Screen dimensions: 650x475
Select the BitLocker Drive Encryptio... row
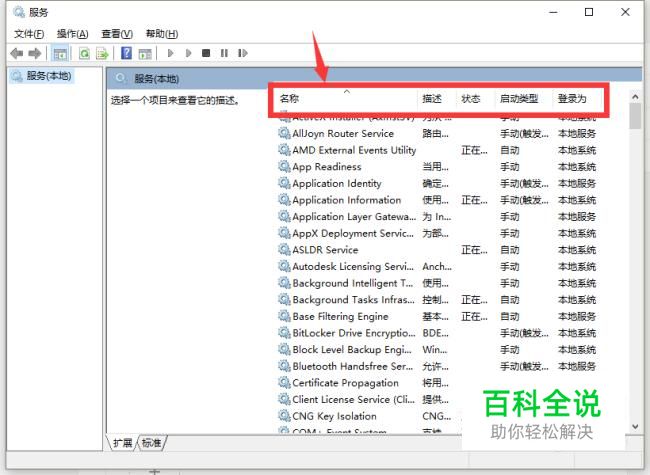438,333
